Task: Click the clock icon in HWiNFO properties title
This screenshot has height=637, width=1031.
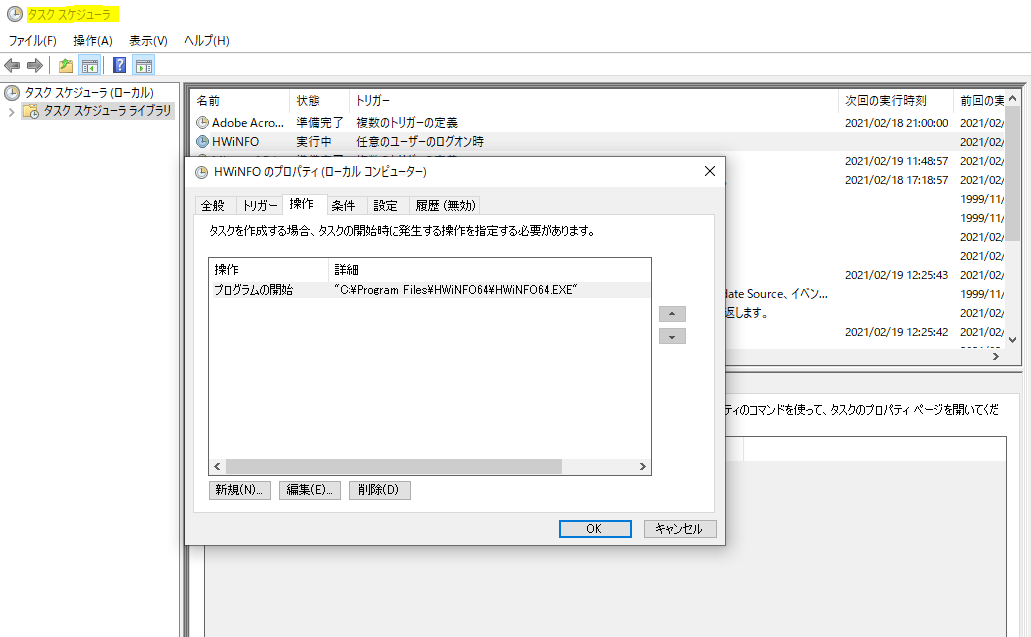Action: point(202,172)
